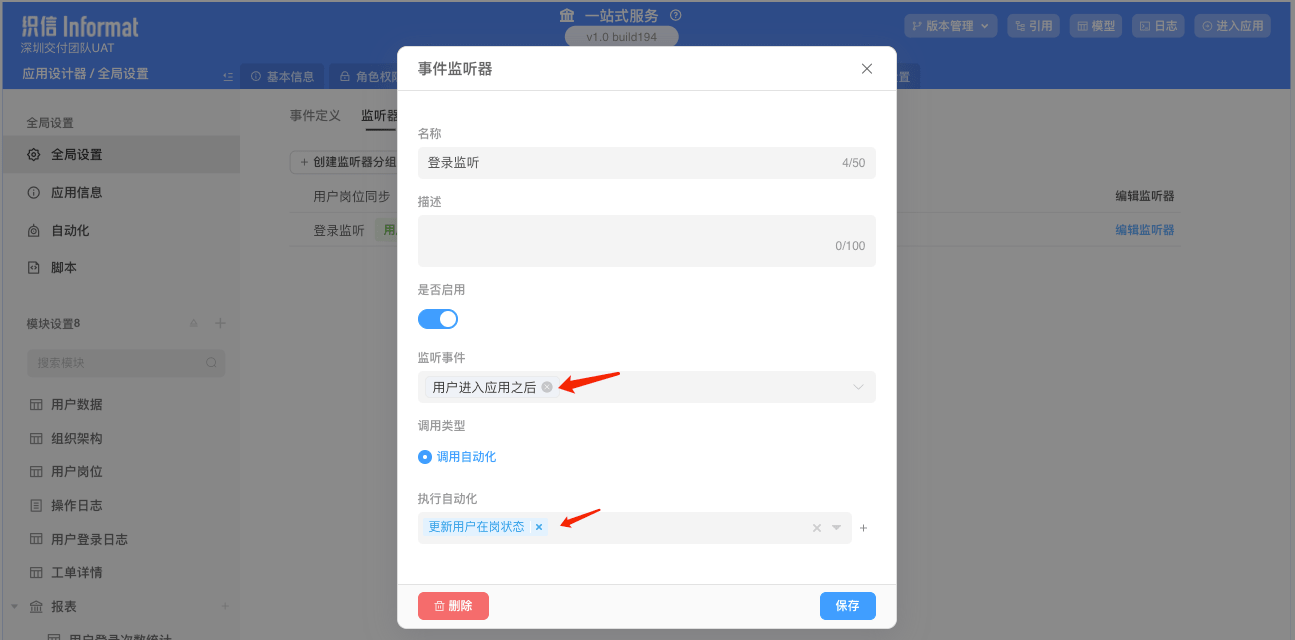1295x640 pixels.
Task: Close the 事件监听器 dialog
Action: click(867, 69)
